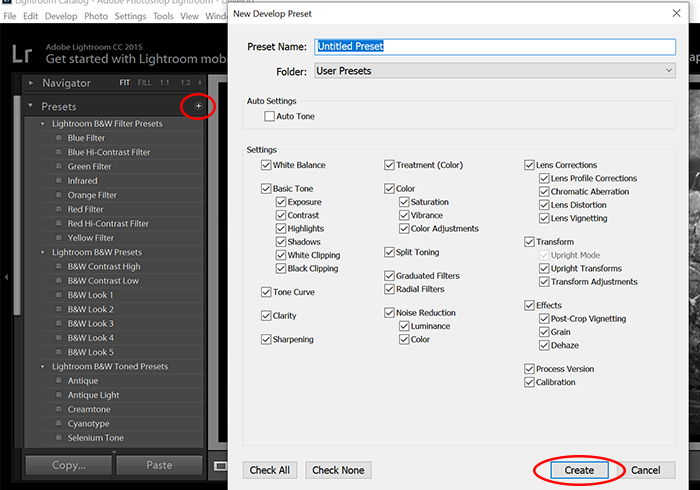The height and width of the screenshot is (490, 700).
Task: Open the Develop menu
Action: 61,16
